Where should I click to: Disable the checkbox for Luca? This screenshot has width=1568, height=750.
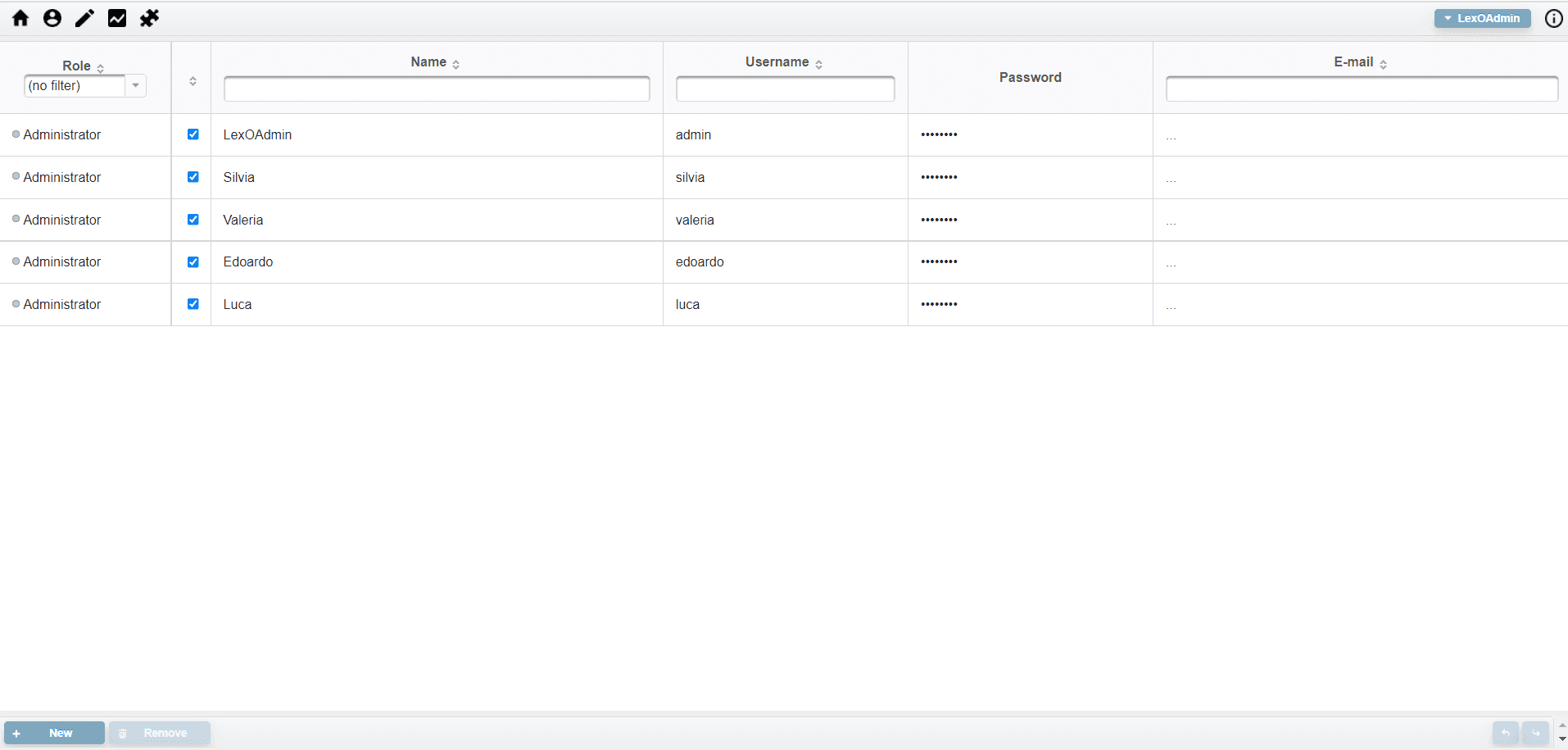tap(193, 304)
